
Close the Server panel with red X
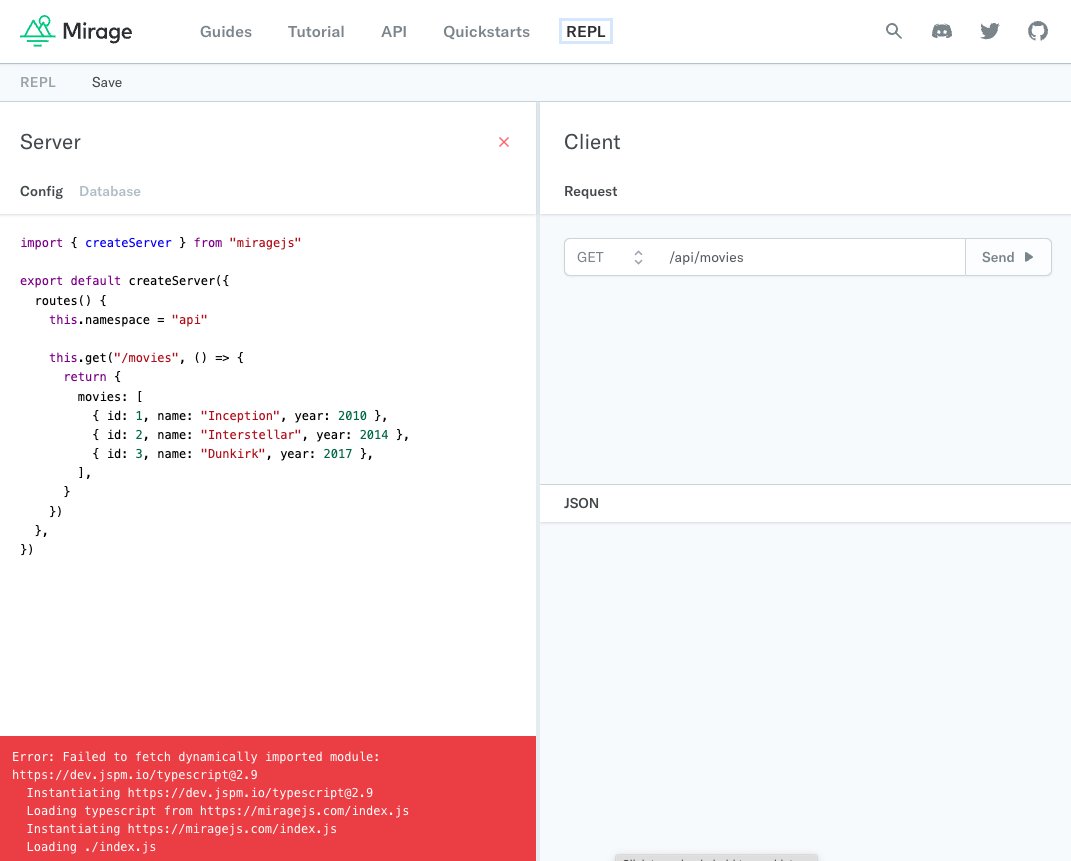504,142
